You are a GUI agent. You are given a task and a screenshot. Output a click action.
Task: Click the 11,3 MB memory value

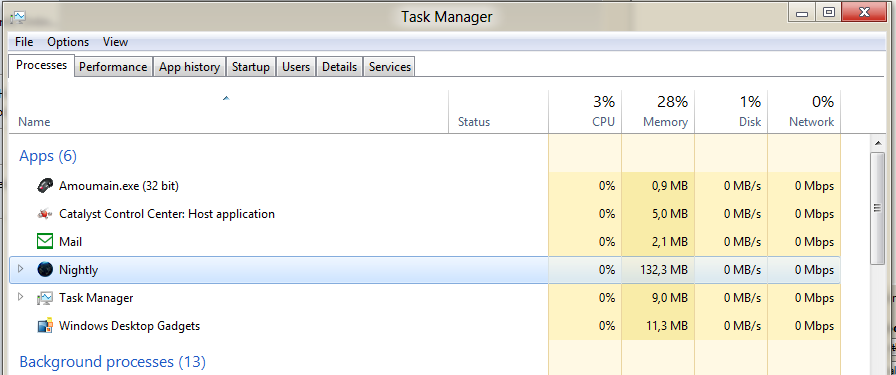click(x=667, y=326)
